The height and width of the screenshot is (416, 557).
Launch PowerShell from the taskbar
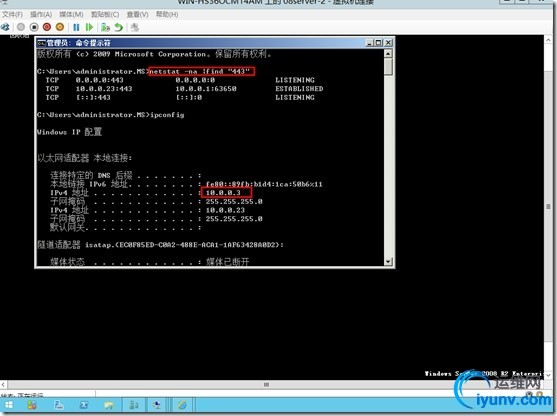(x=84, y=405)
